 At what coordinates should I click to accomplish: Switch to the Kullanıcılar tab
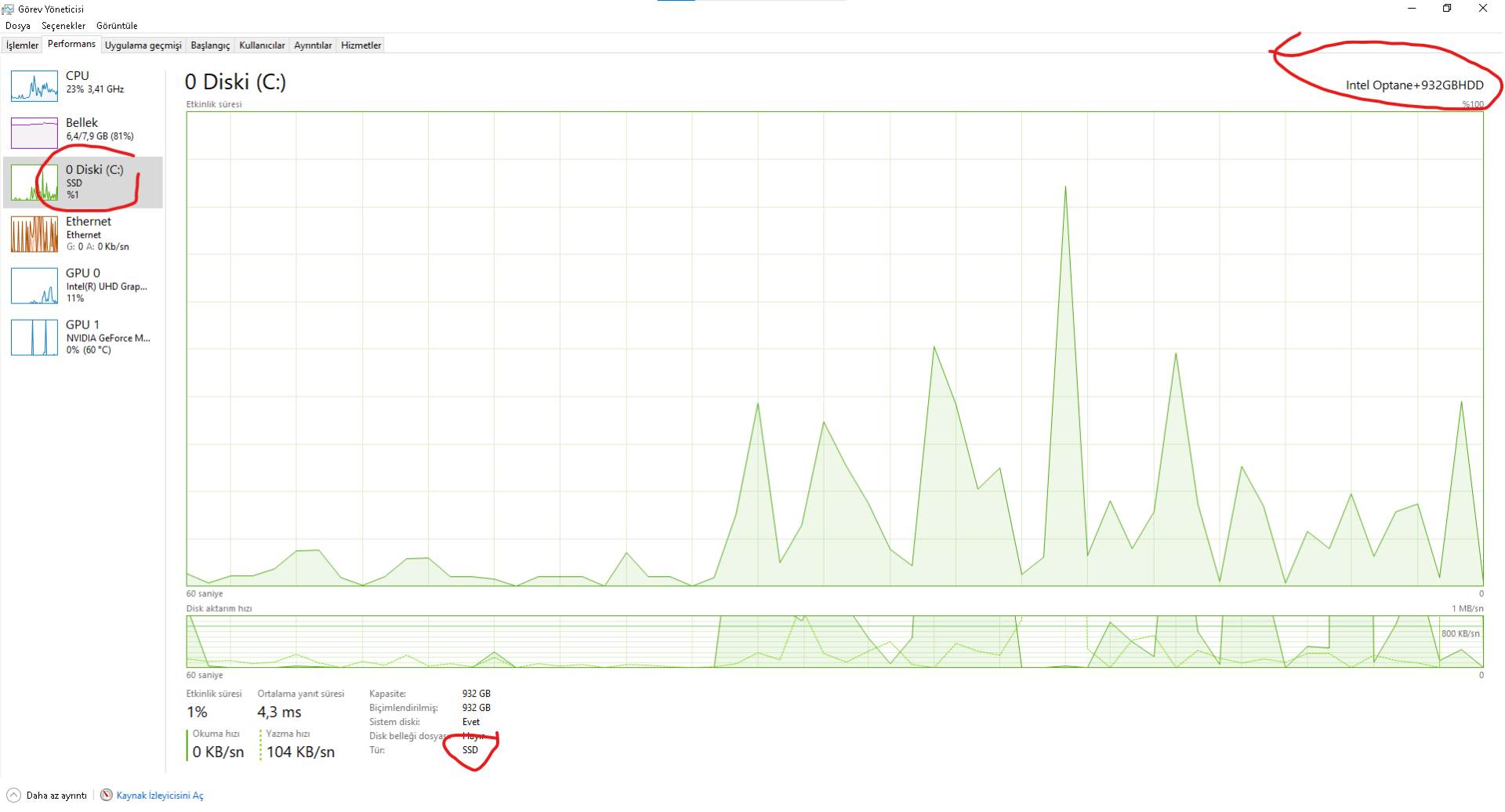(x=262, y=45)
